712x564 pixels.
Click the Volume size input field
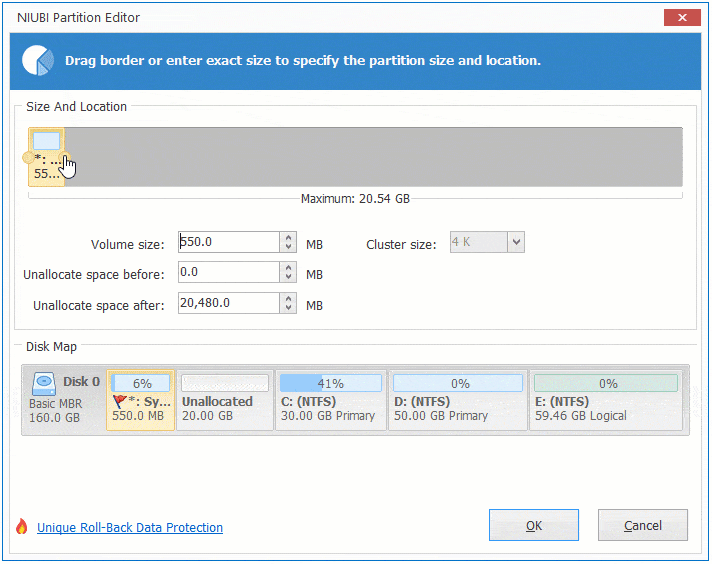[228, 242]
